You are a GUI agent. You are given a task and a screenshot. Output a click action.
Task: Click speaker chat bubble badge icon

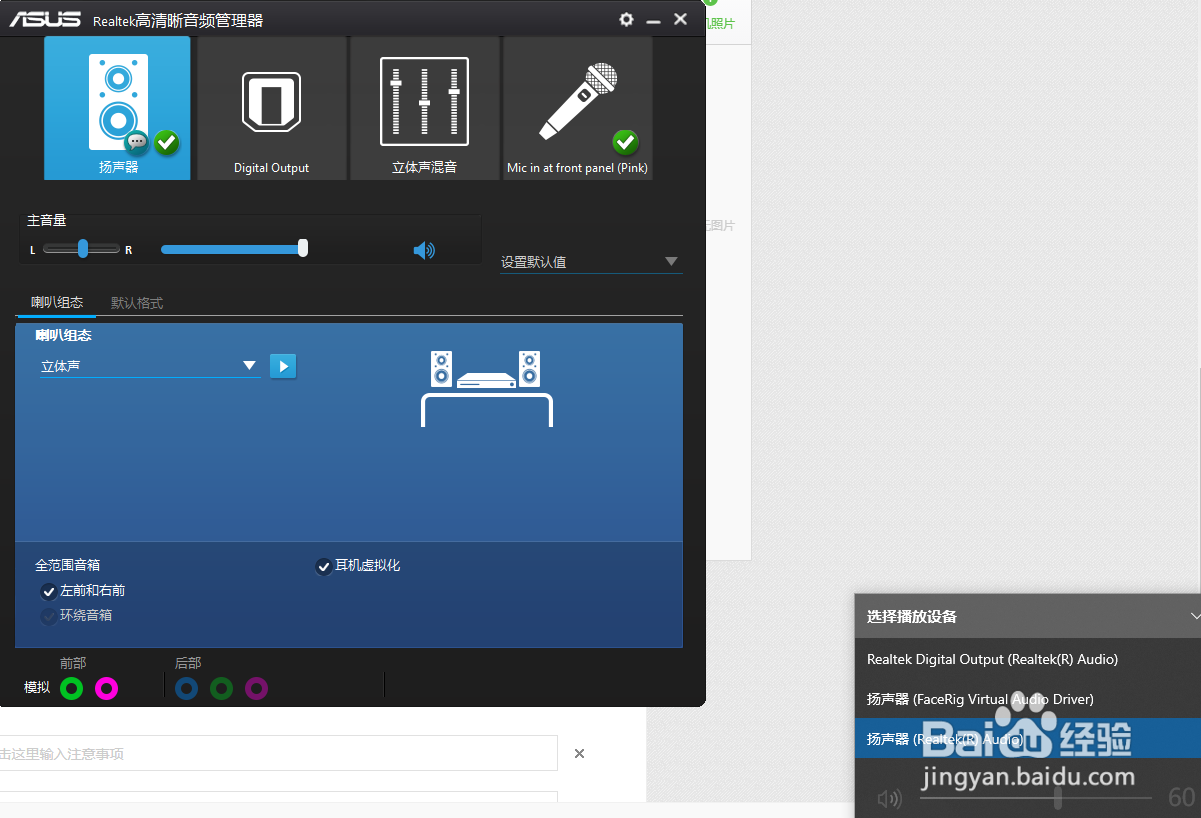coord(137,142)
